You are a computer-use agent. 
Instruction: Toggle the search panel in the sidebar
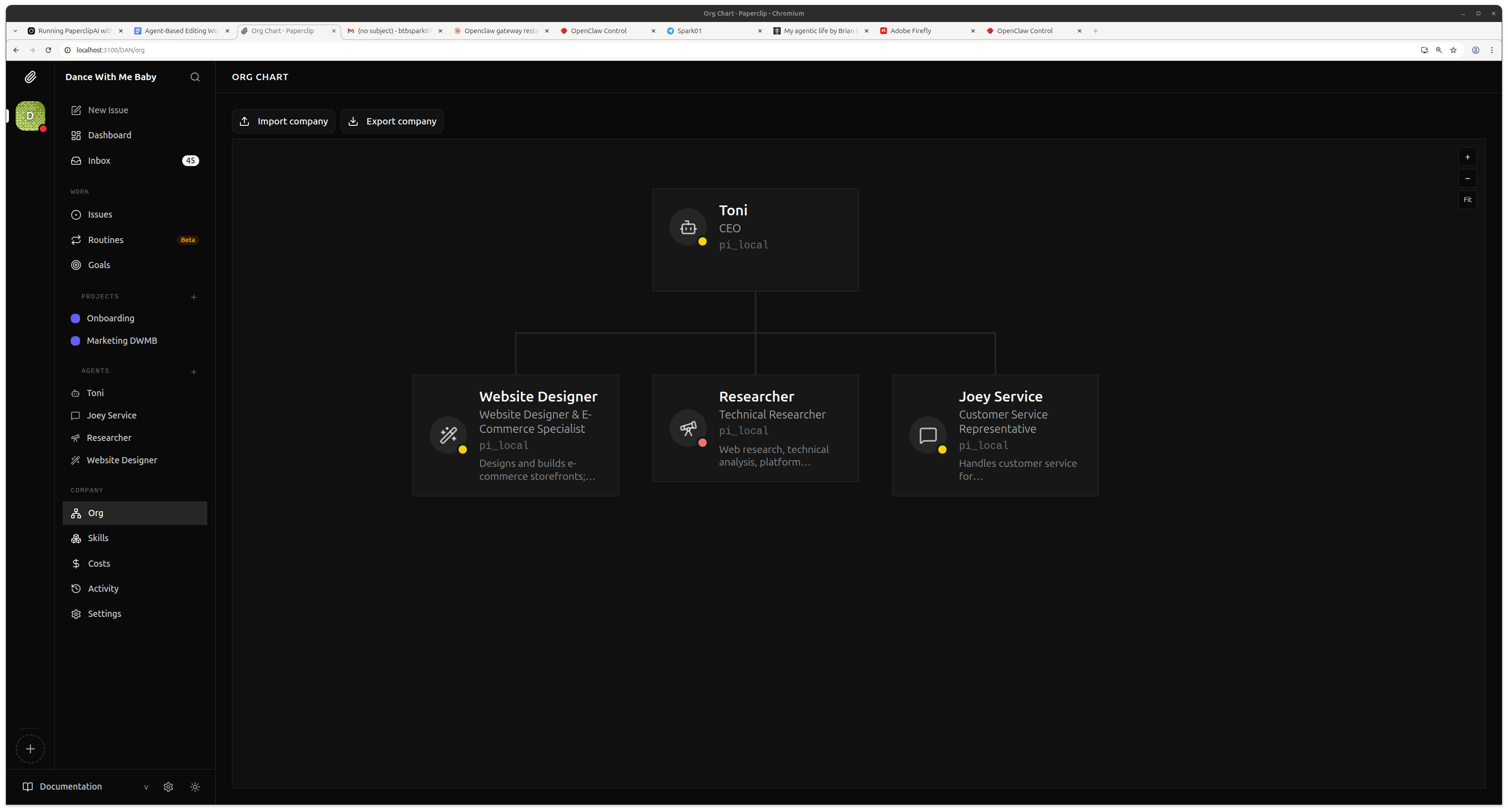(195, 77)
